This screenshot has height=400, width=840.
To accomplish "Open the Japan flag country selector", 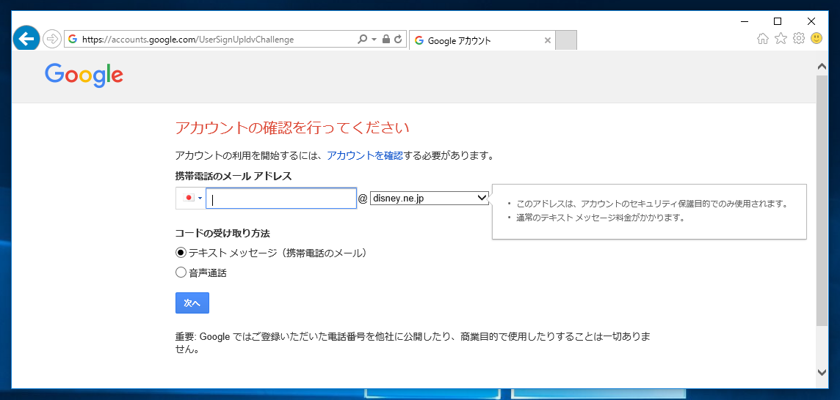I will 191,198.
